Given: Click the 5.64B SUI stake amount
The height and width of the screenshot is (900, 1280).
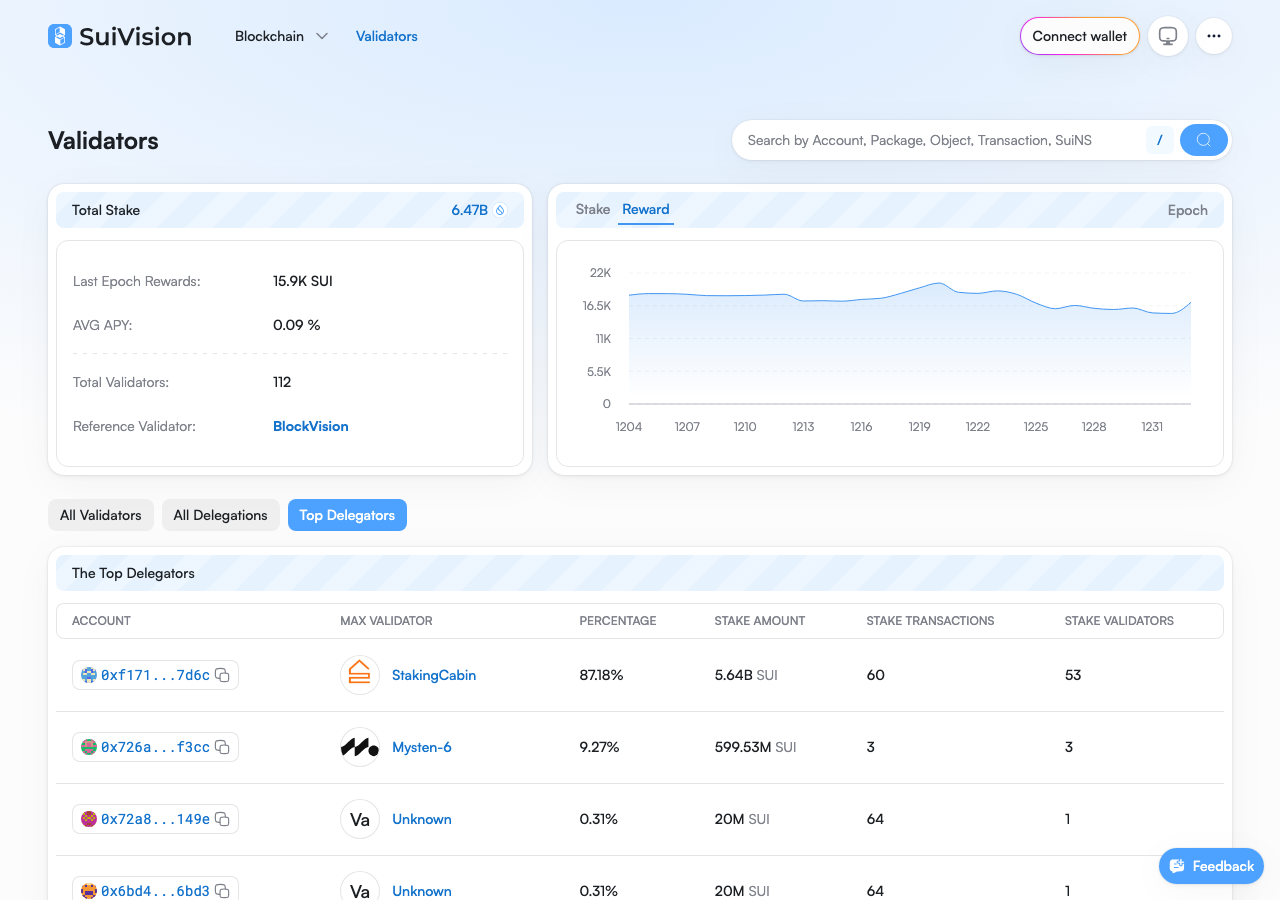Looking at the screenshot, I should click(x=746, y=675).
